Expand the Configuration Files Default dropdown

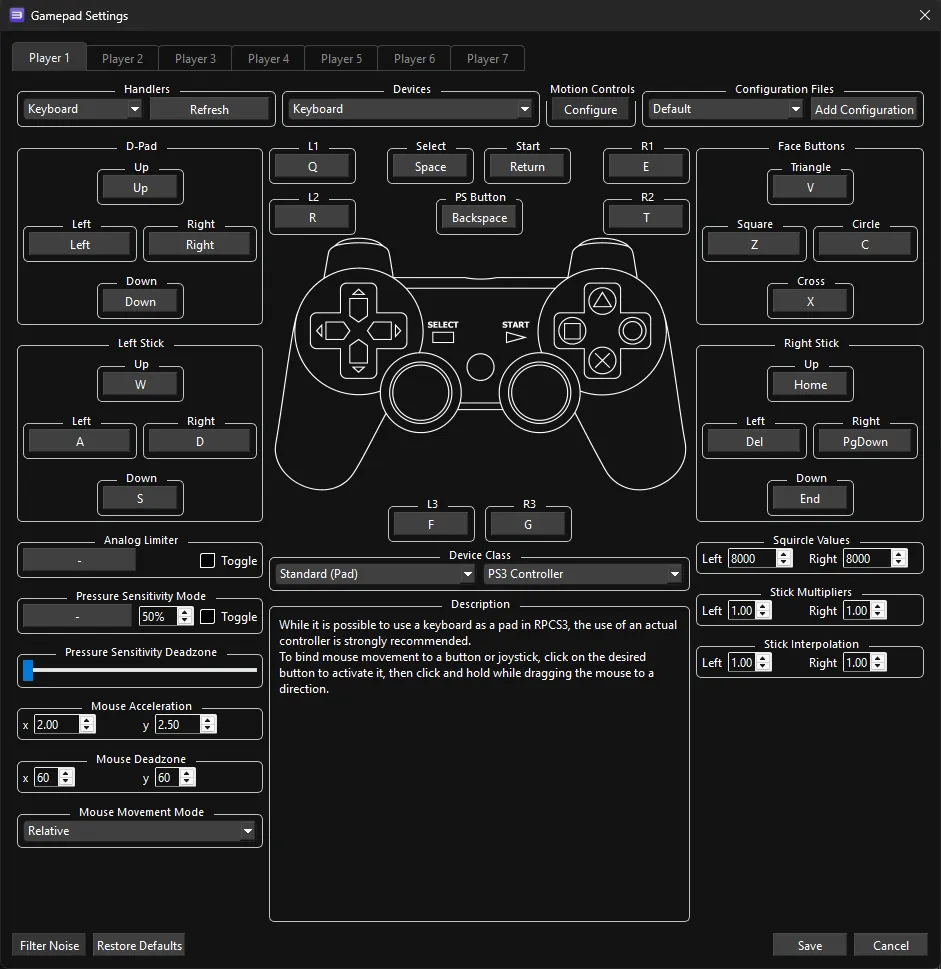tap(725, 109)
